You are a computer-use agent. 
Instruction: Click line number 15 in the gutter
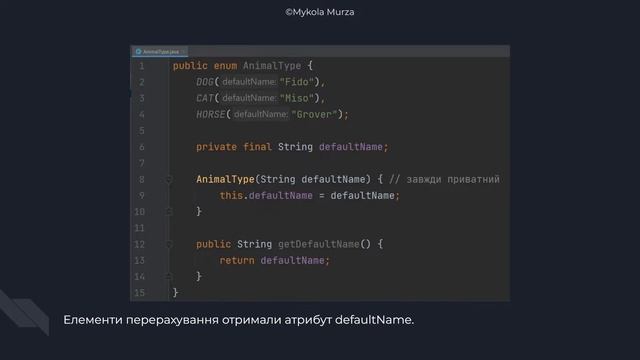pos(140,293)
